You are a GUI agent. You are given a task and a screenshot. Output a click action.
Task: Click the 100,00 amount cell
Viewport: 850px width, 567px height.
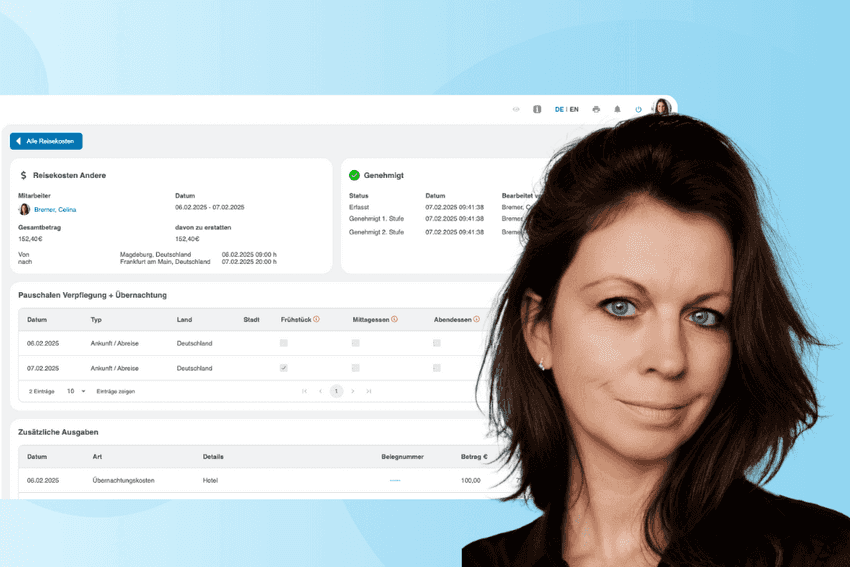tap(471, 480)
